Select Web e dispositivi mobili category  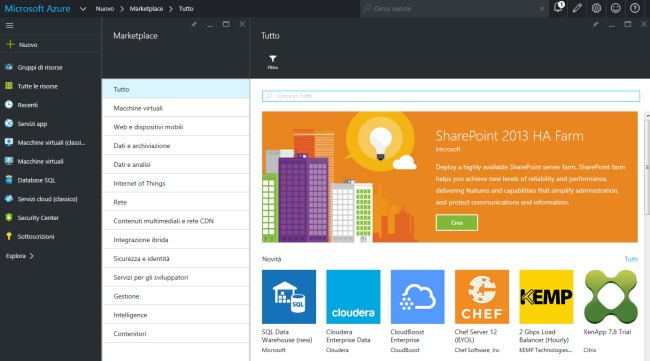(x=176, y=127)
